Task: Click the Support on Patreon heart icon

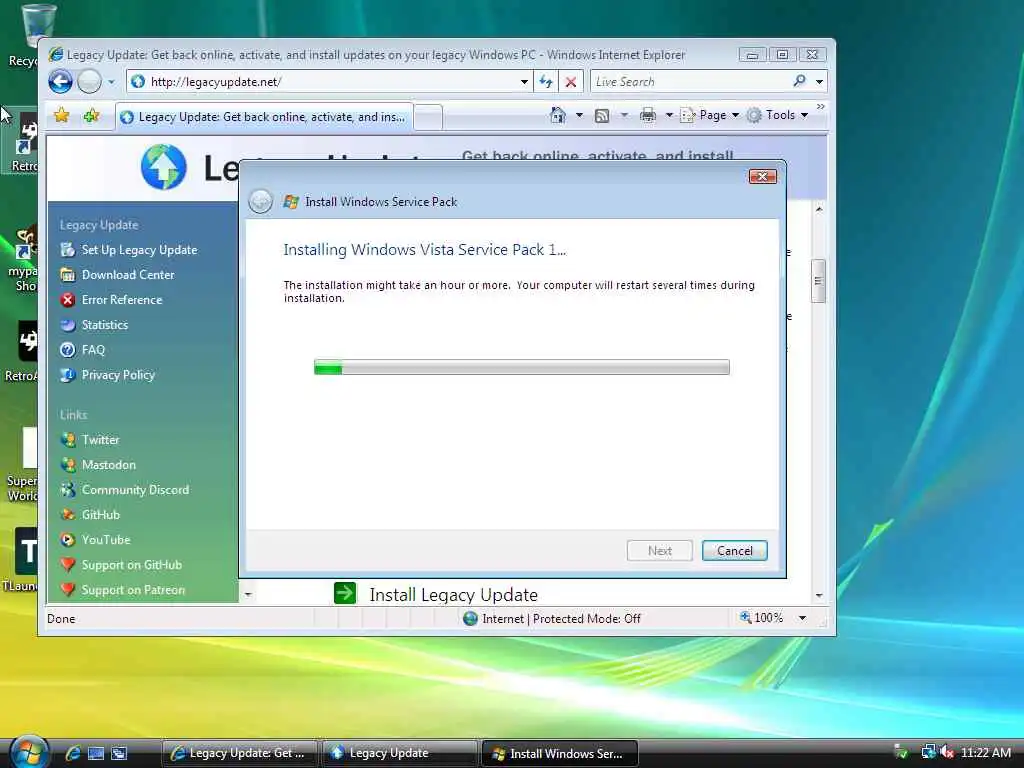Action: pyautogui.click(x=67, y=590)
